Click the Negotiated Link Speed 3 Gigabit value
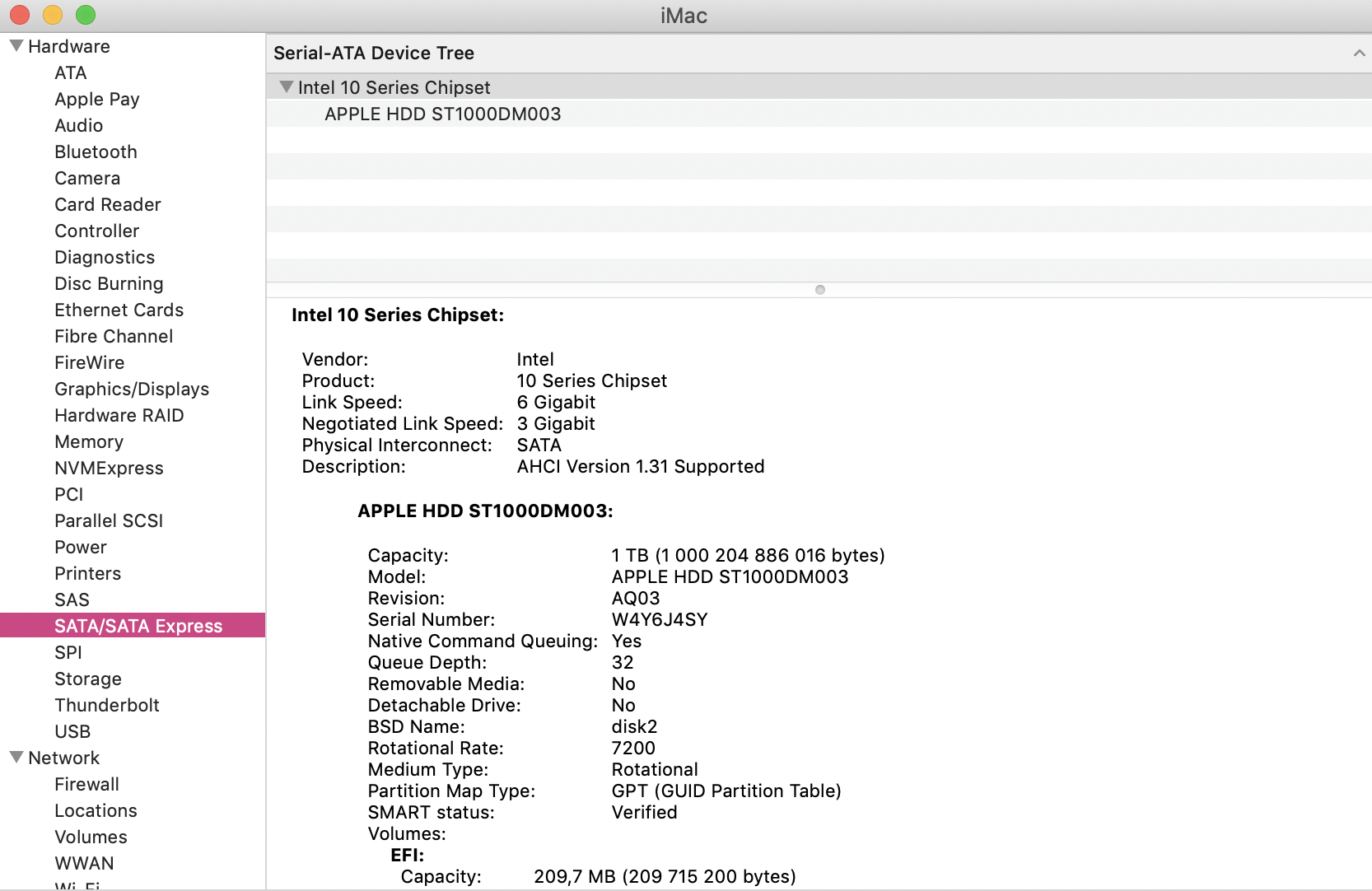This screenshot has height=891, width=1372. click(x=556, y=423)
